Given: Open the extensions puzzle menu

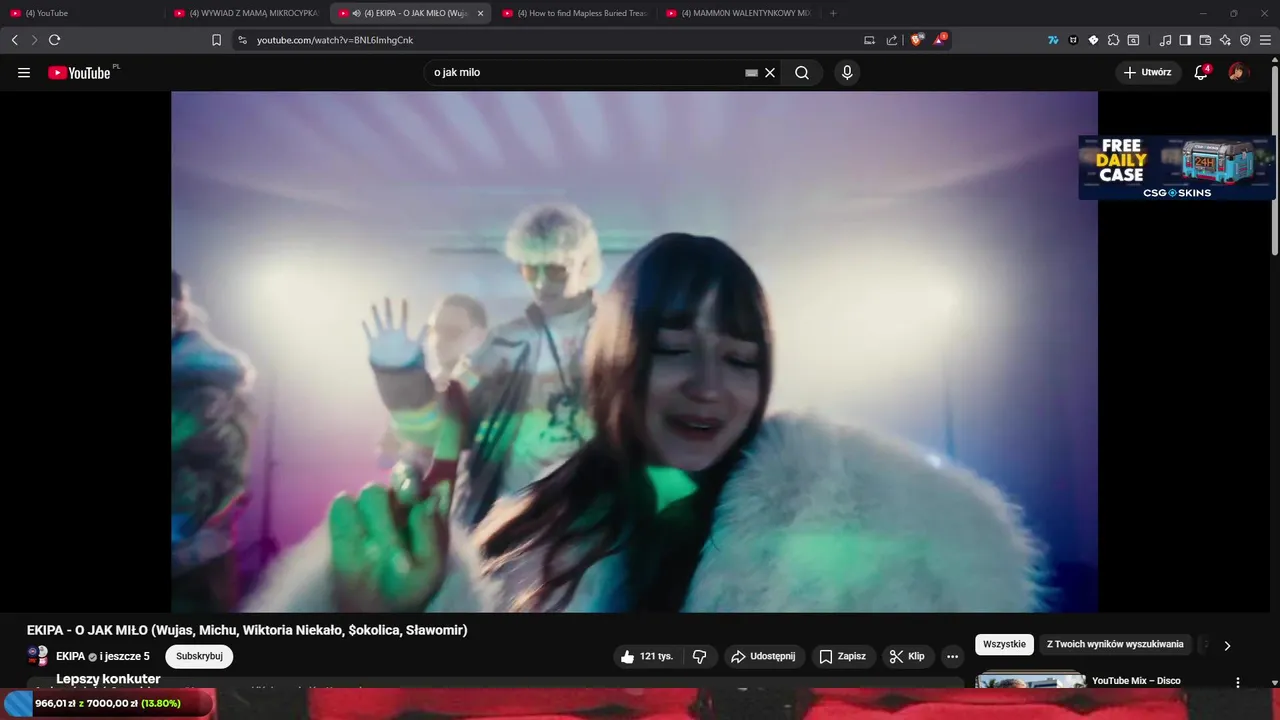Looking at the screenshot, I should [x=1113, y=40].
